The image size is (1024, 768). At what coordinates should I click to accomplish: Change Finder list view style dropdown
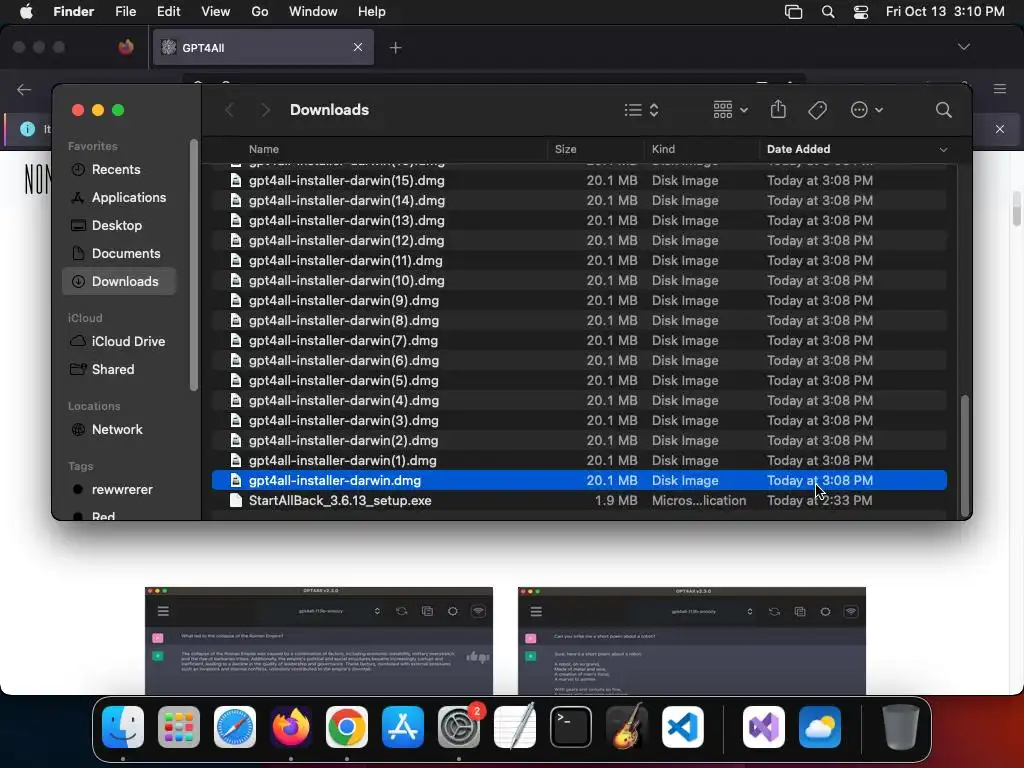(641, 110)
